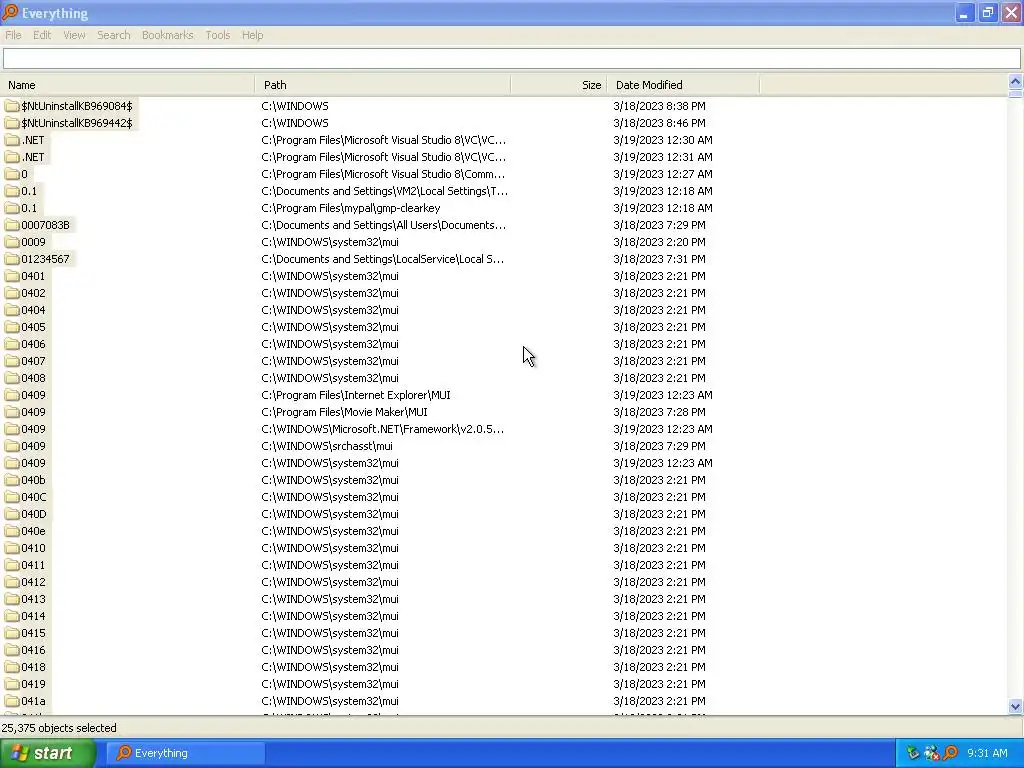Image resolution: width=1024 pixels, height=768 pixels.
Task: Select folder icon of 0404
Action: (x=12, y=310)
